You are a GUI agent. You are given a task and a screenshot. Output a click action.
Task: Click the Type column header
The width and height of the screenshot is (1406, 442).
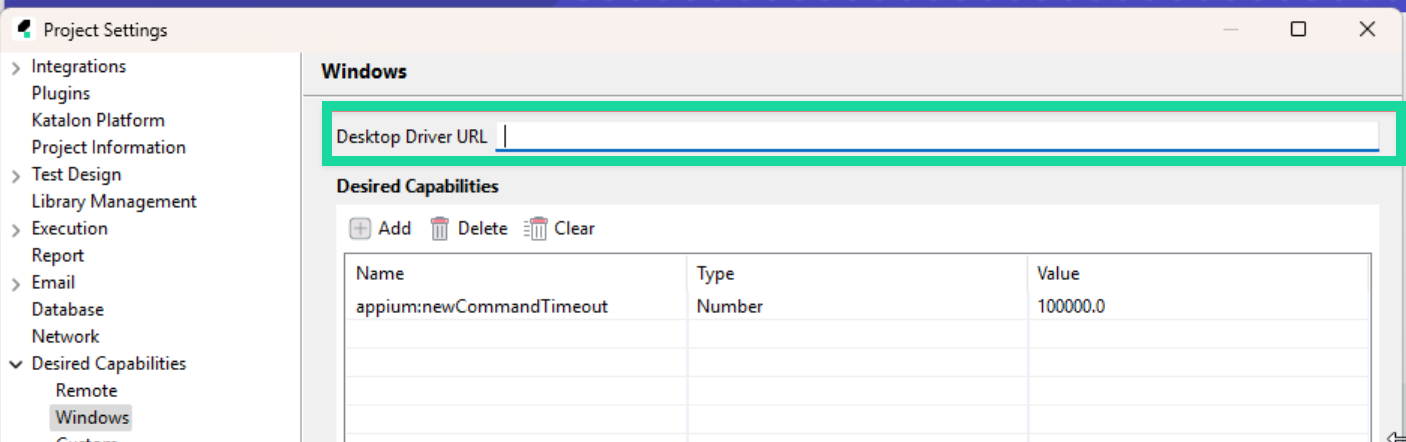pos(857,273)
